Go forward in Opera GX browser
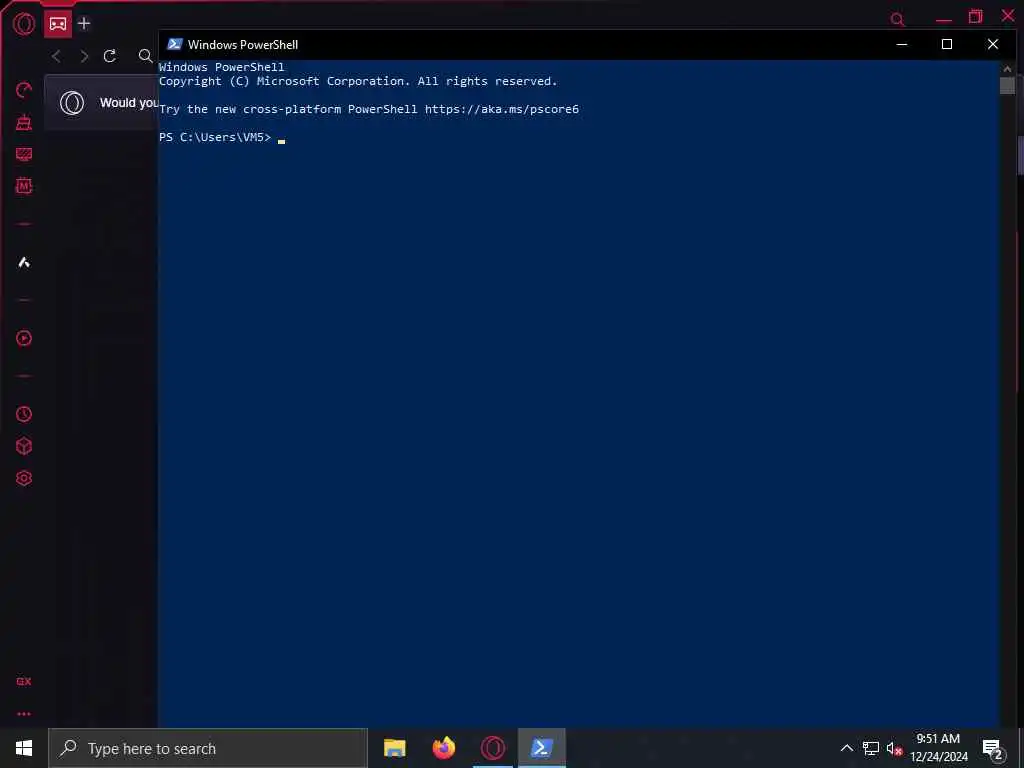The height and width of the screenshot is (768, 1024). coord(84,56)
